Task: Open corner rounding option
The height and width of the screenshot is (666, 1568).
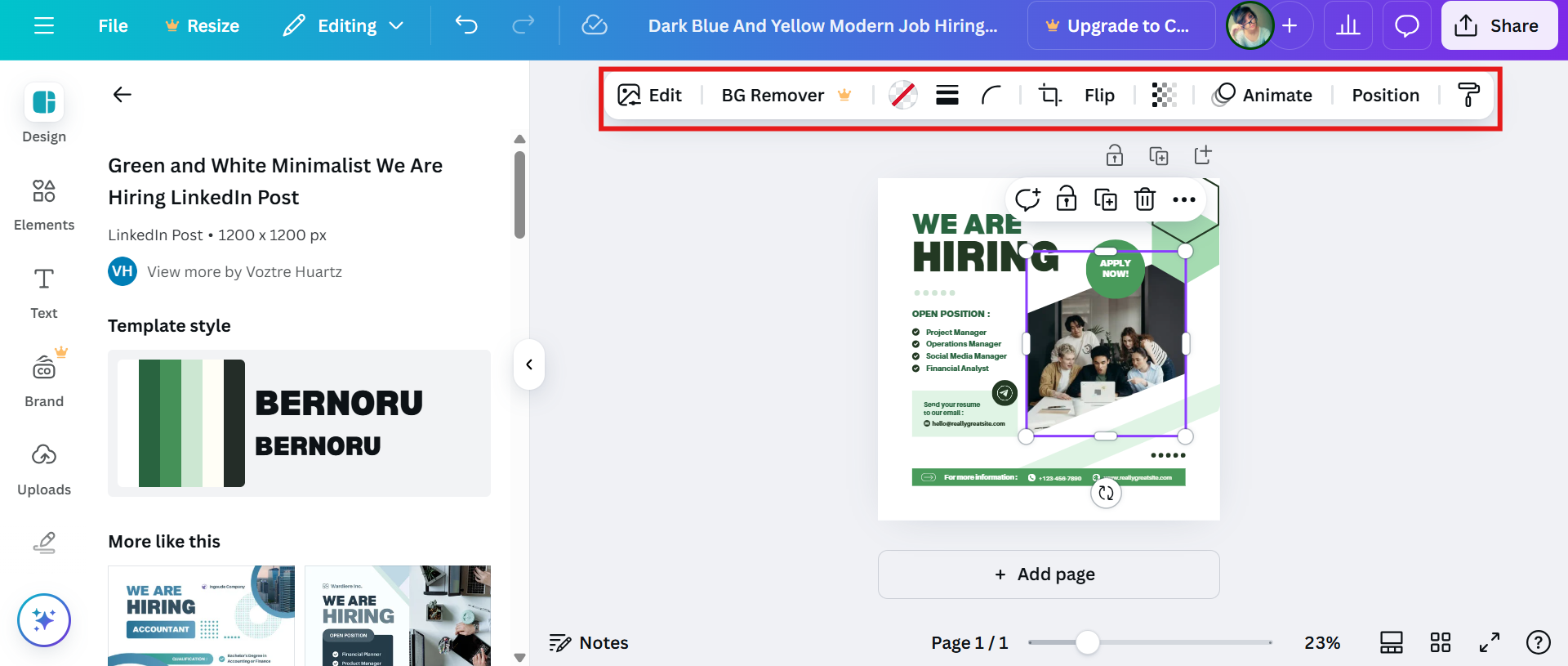Action: pos(991,96)
